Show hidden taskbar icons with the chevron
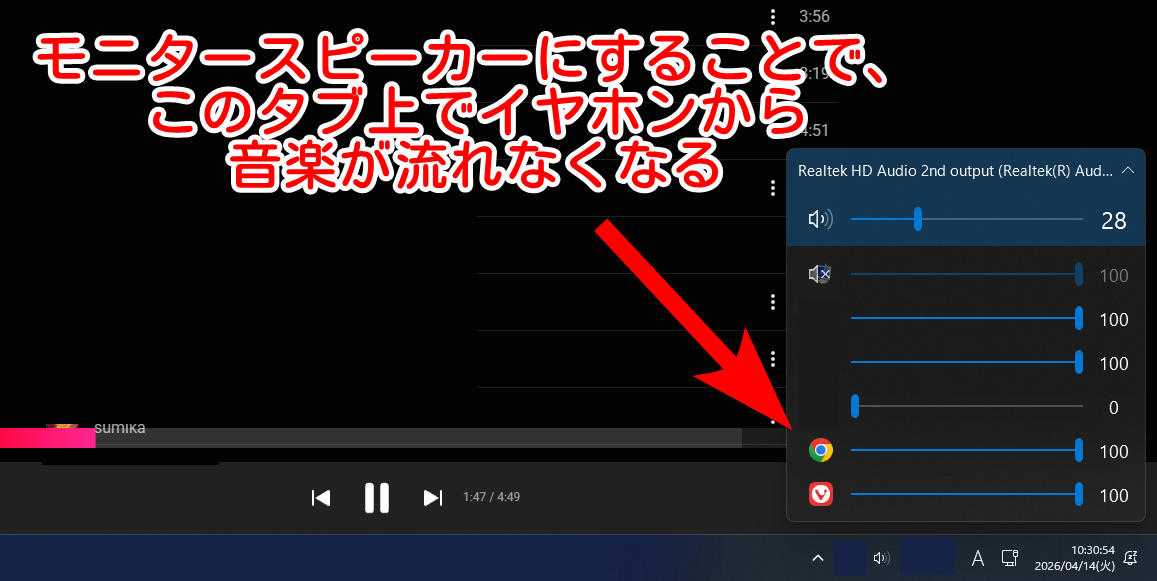The image size is (1157, 581). (817, 558)
